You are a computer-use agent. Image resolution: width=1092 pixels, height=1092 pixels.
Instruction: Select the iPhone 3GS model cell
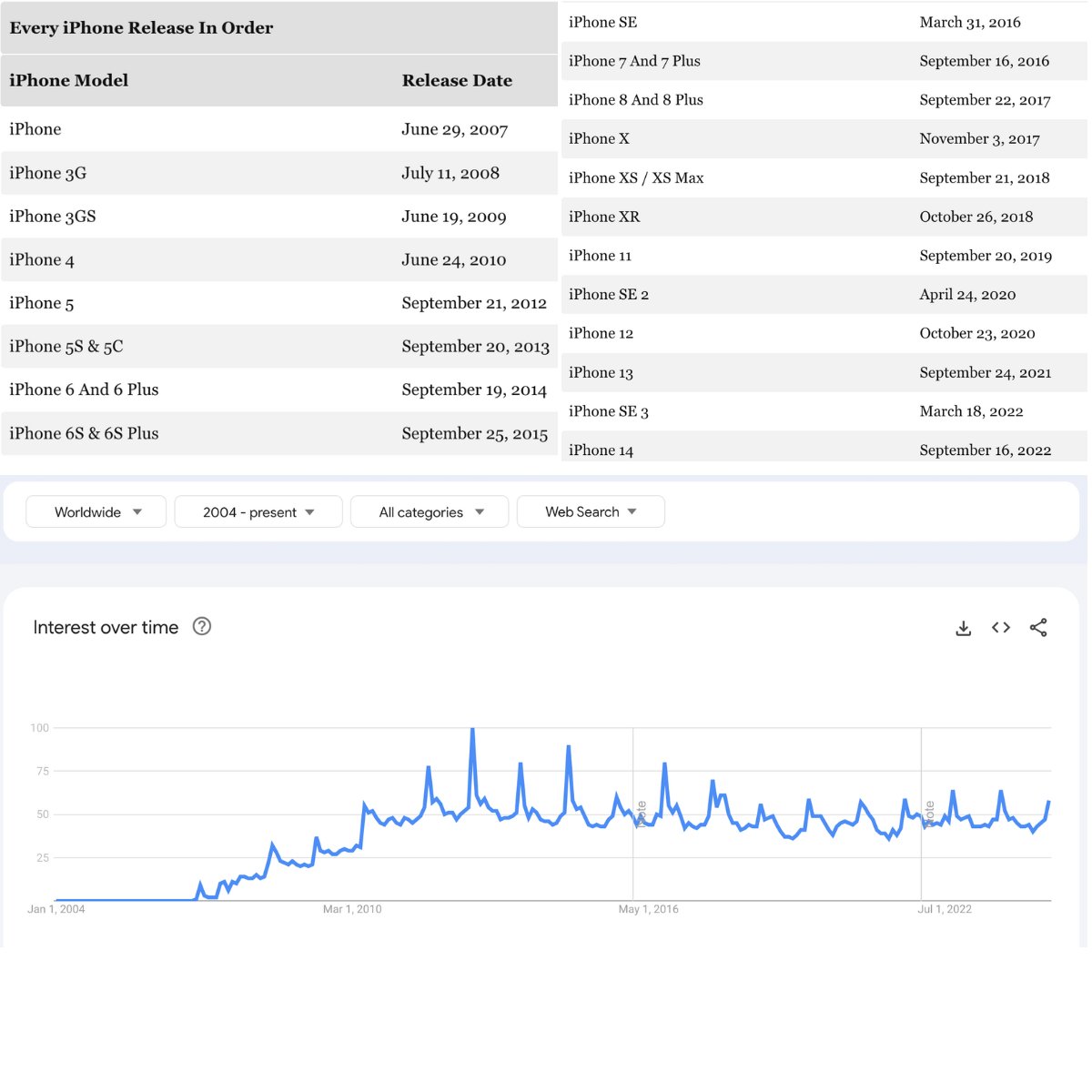pos(53,217)
